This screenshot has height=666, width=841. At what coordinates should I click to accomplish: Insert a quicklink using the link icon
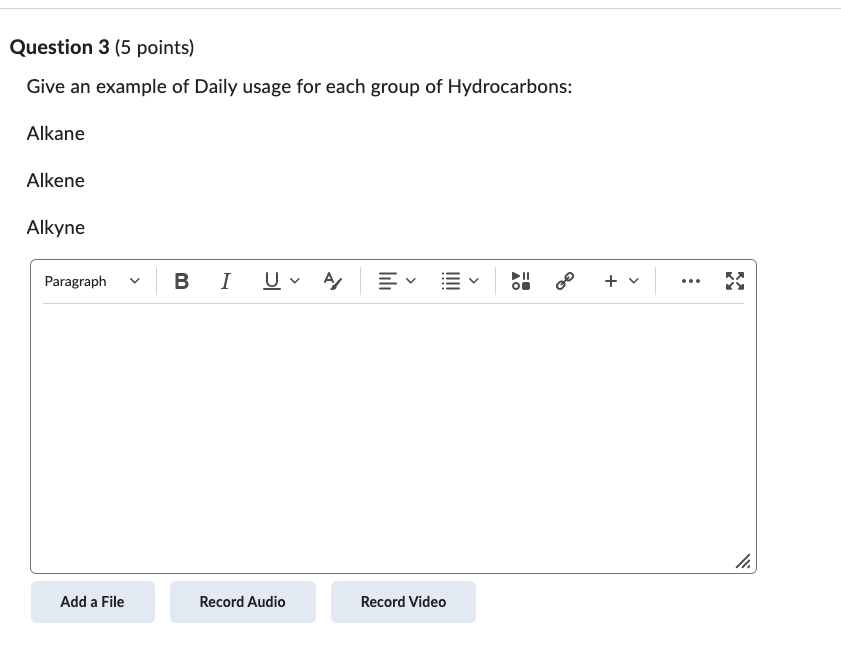[x=563, y=281]
